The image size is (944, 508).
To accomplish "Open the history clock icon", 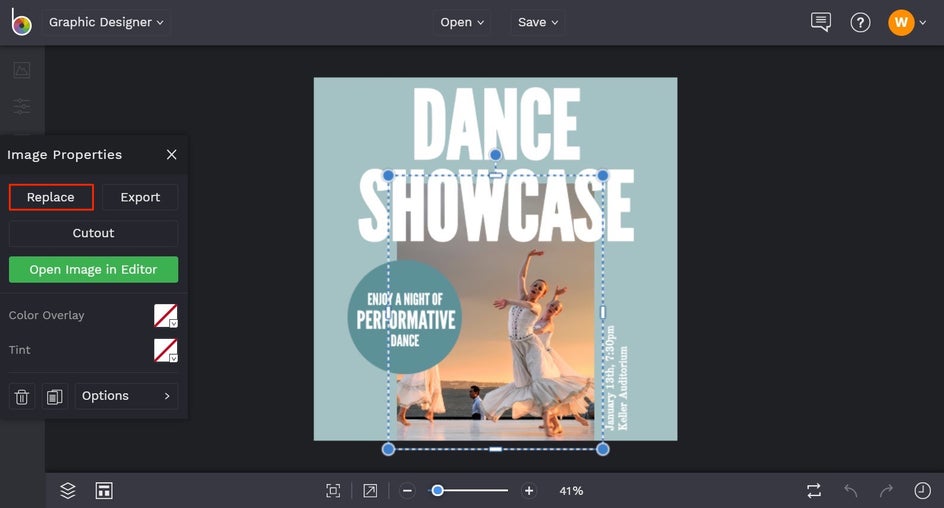I will pyautogui.click(x=922, y=490).
